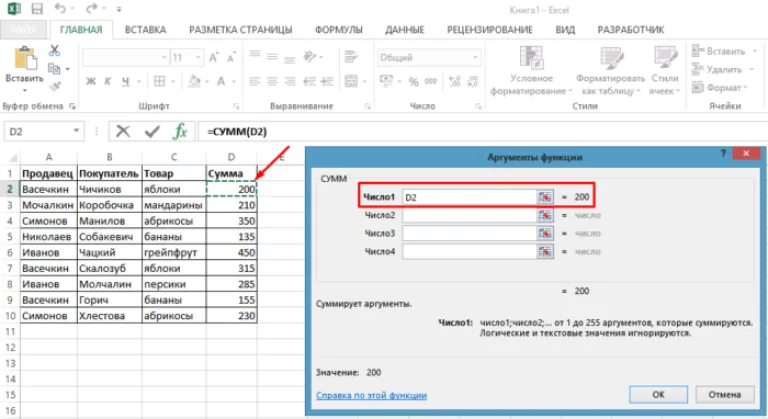Click the Число3 range selector icon
This screenshot has width=768, height=419.
[x=545, y=233]
